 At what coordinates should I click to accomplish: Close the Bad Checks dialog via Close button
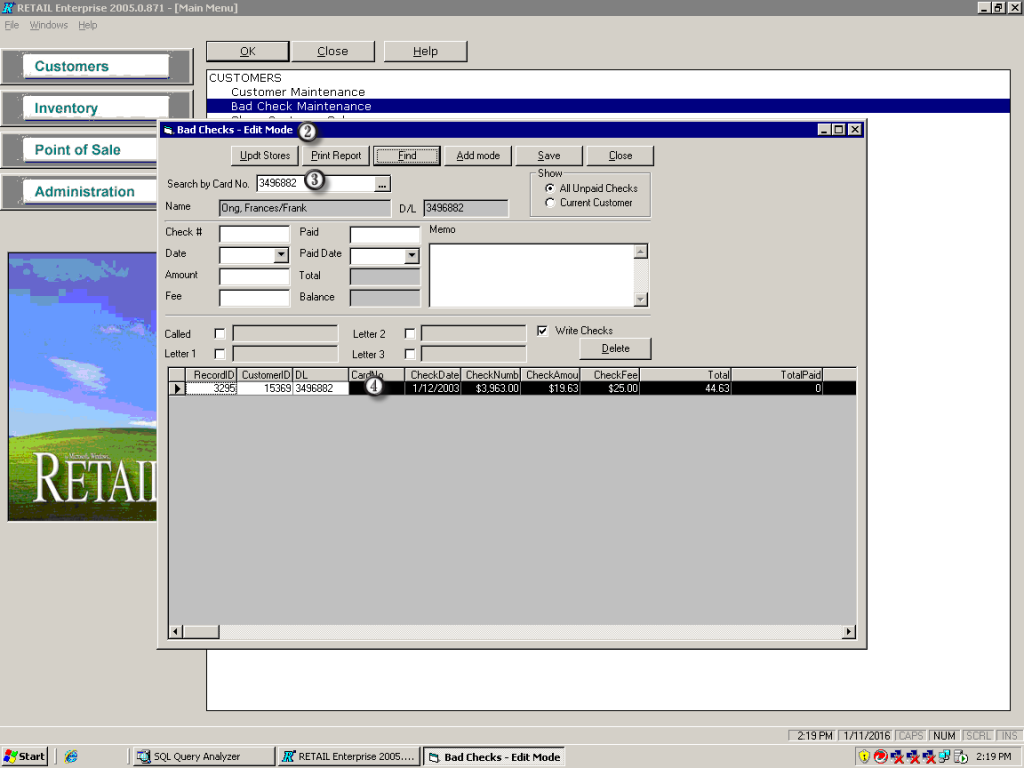620,156
